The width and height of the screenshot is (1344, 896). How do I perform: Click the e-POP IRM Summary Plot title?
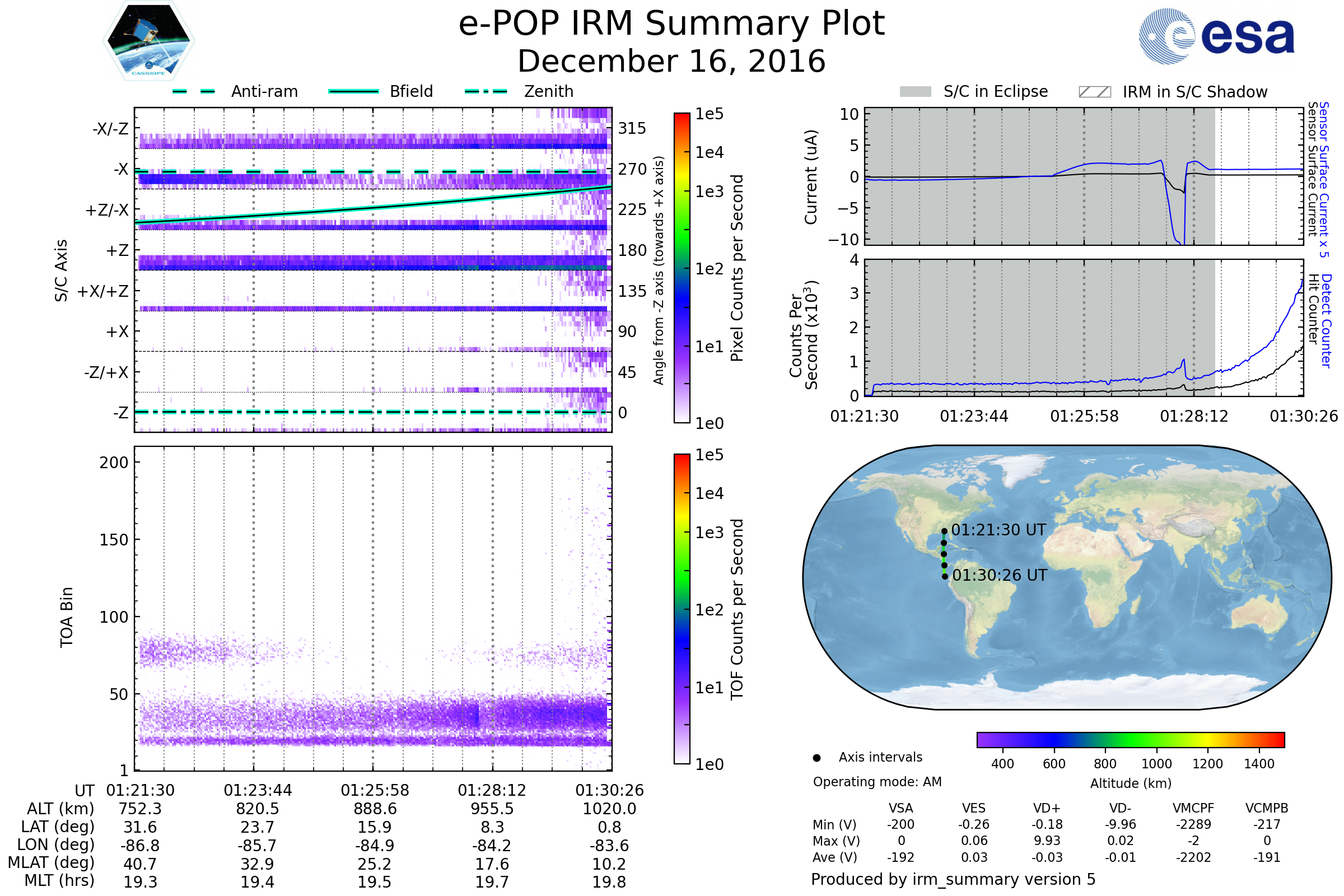[671, 24]
